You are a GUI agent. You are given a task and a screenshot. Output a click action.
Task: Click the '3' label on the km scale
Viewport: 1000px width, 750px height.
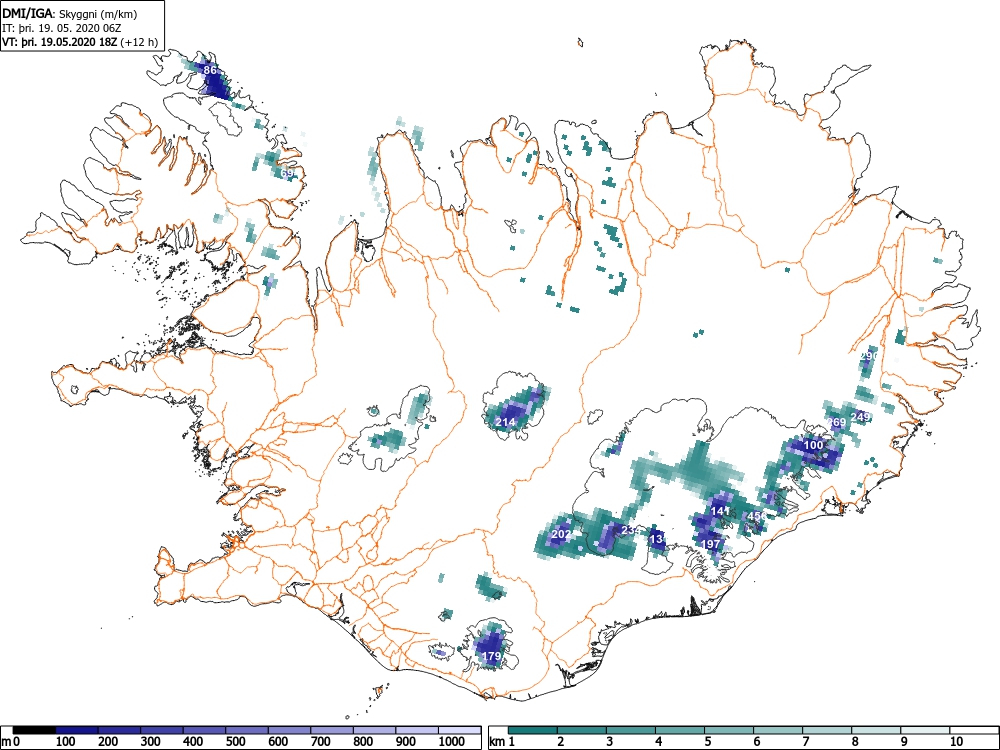pyautogui.click(x=610, y=742)
